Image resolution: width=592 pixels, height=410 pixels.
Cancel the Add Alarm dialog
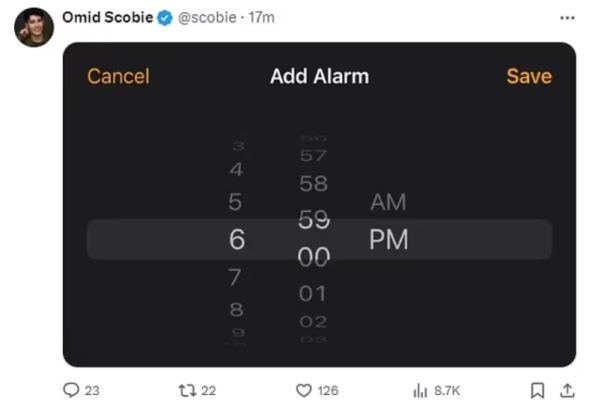(x=119, y=76)
